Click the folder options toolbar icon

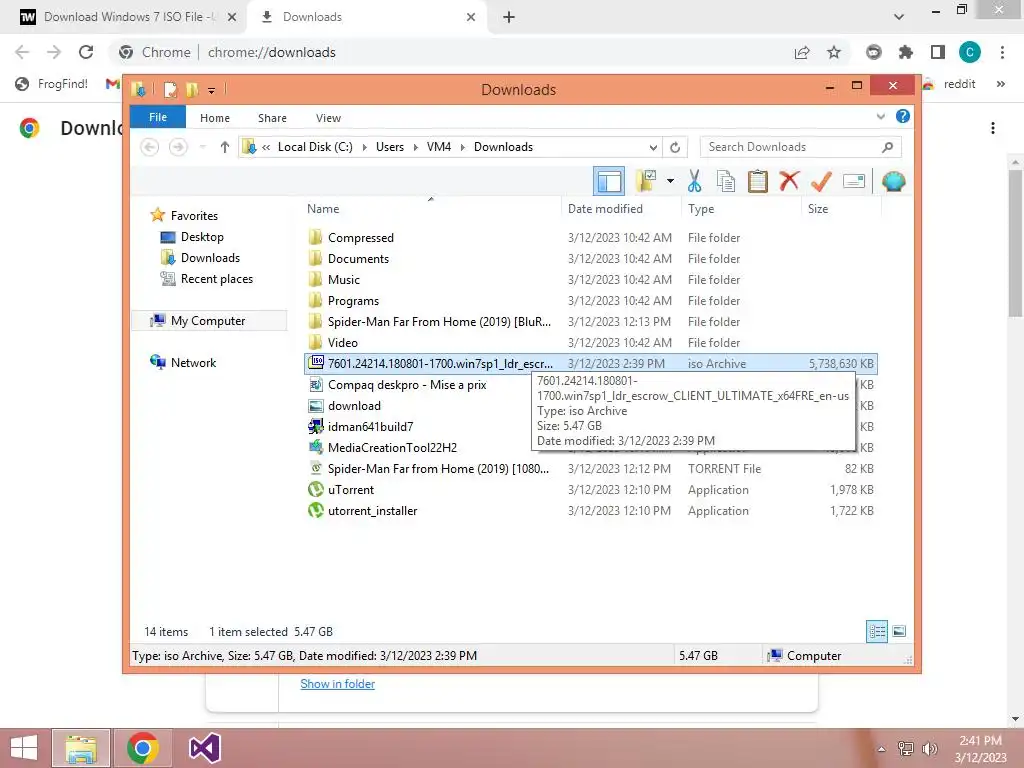[x=646, y=181]
